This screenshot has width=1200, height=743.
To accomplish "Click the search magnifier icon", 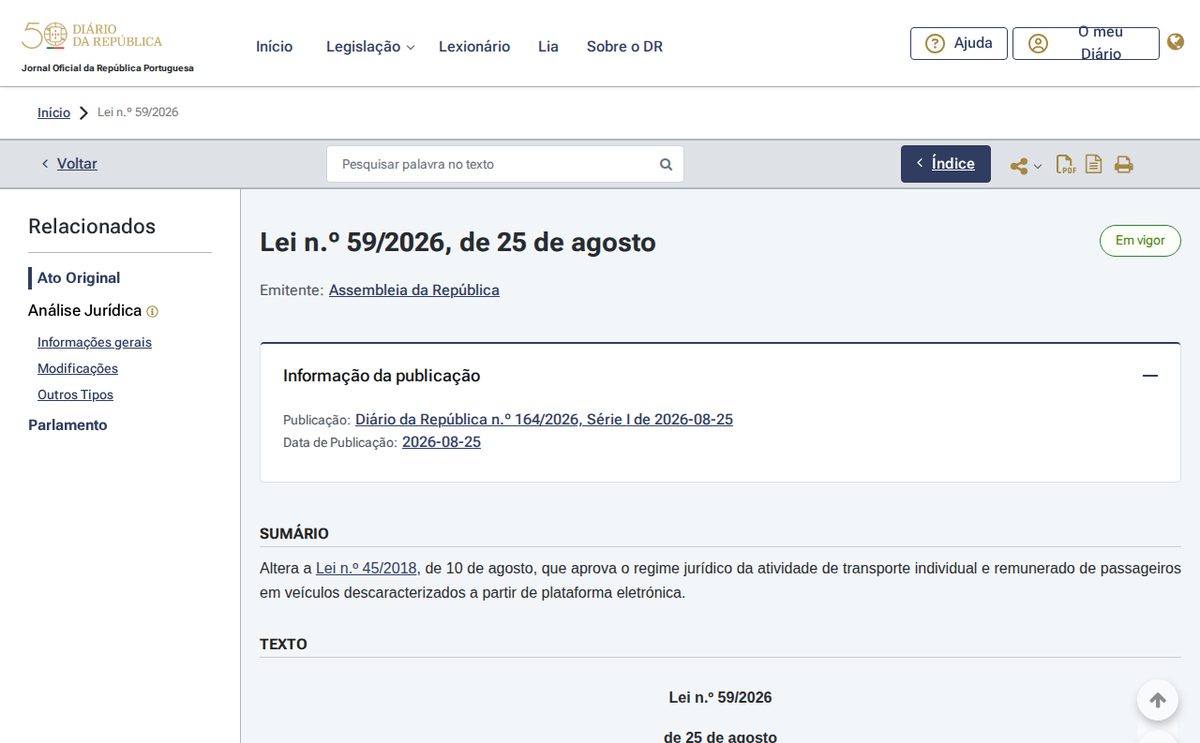I will click(666, 165).
